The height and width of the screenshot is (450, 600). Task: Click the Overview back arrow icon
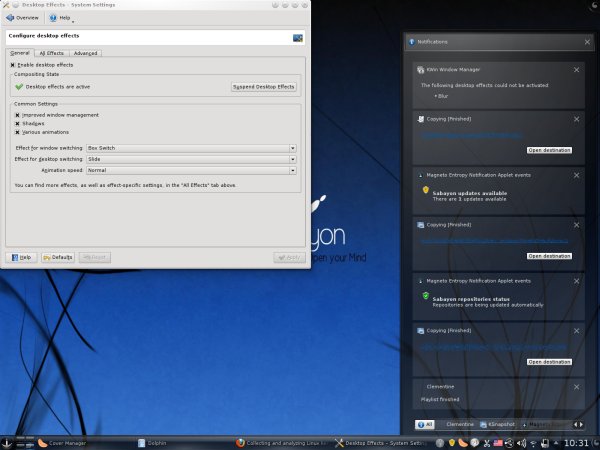[11, 18]
